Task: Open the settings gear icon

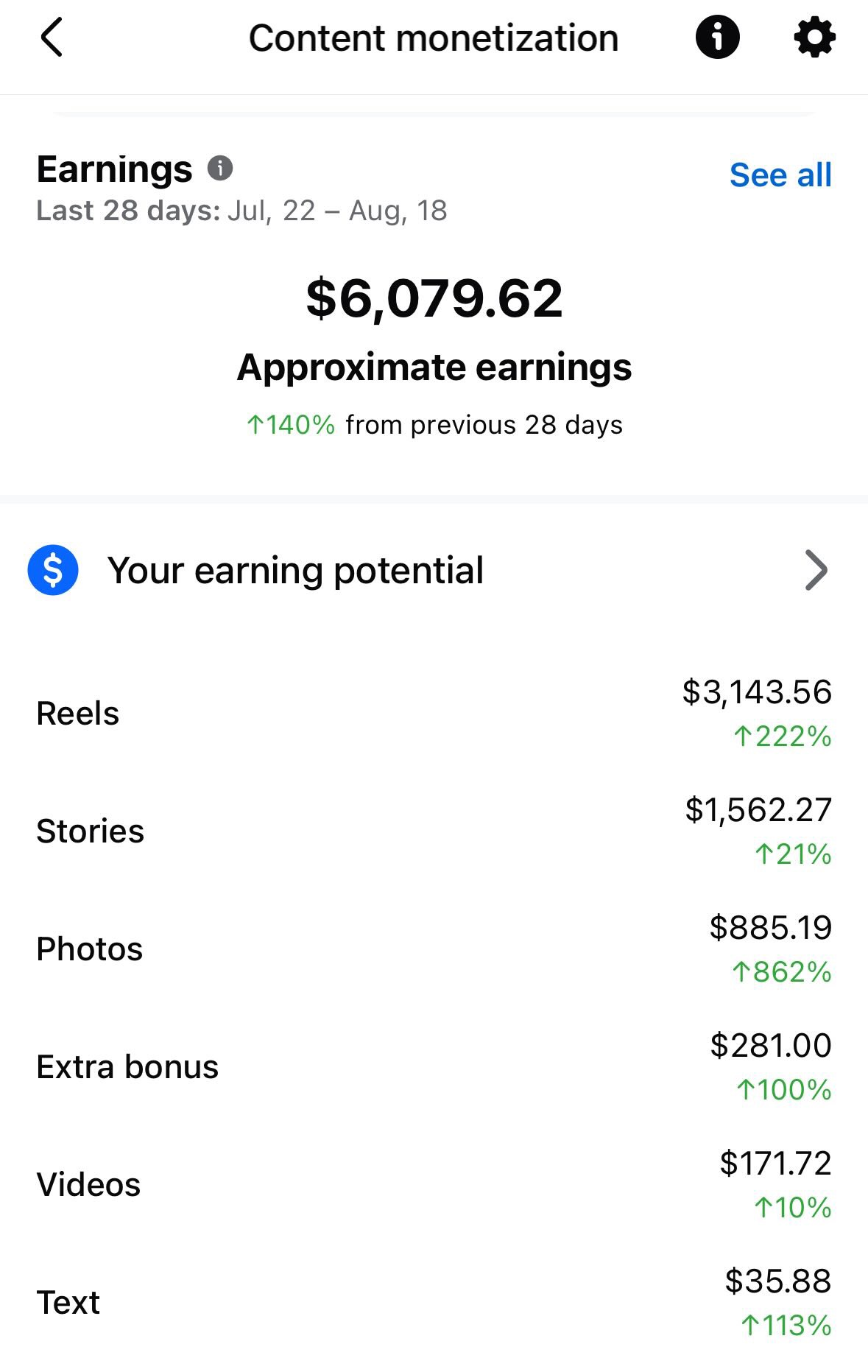Action: click(x=814, y=38)
